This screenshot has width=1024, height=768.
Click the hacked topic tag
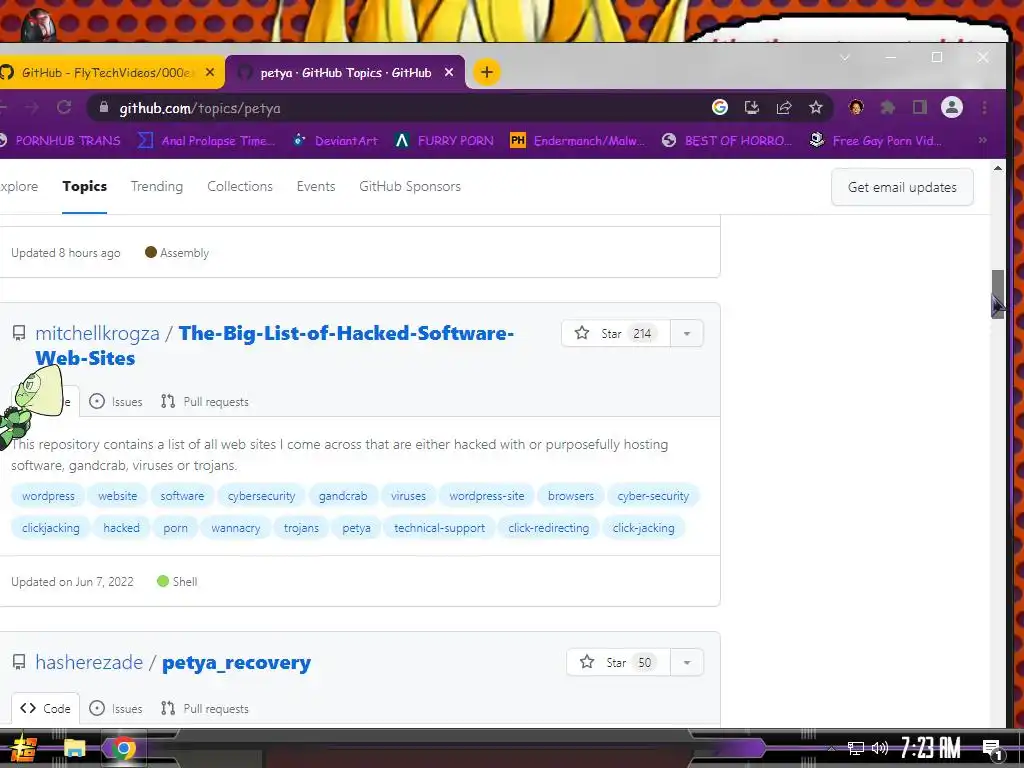point(121,528)
